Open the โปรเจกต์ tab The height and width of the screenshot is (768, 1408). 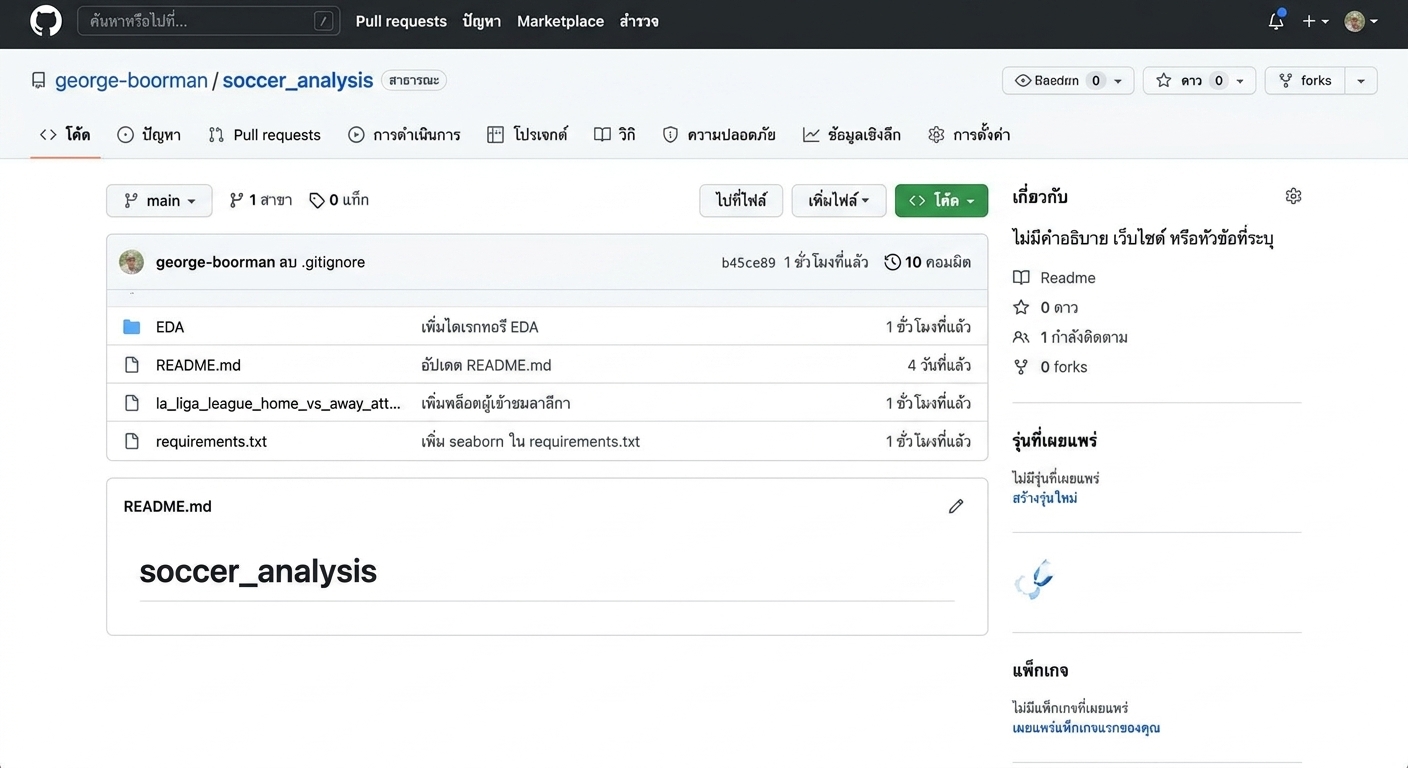click(527, 134)
